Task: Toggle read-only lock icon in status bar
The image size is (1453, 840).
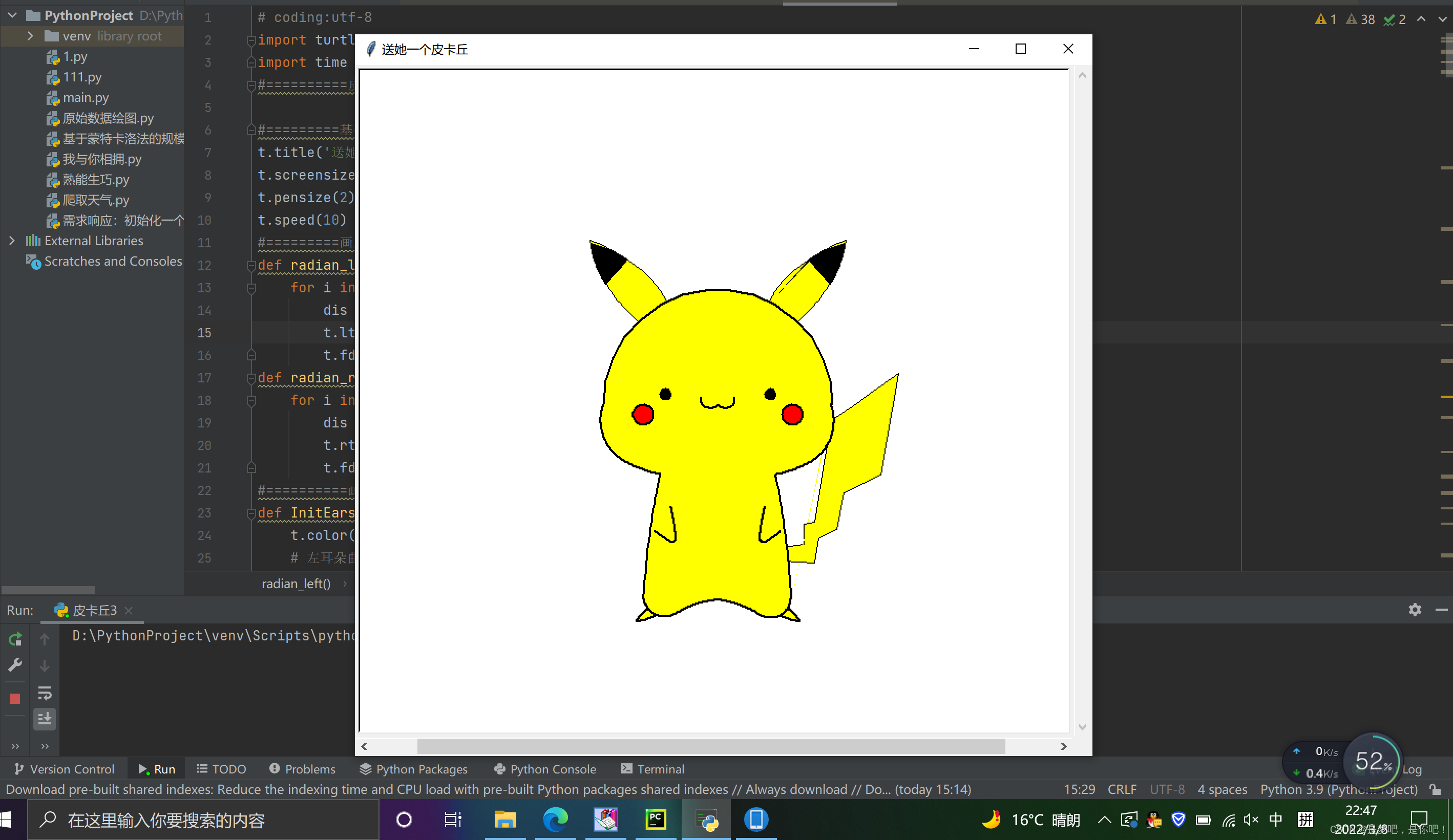Action: 1435,789
